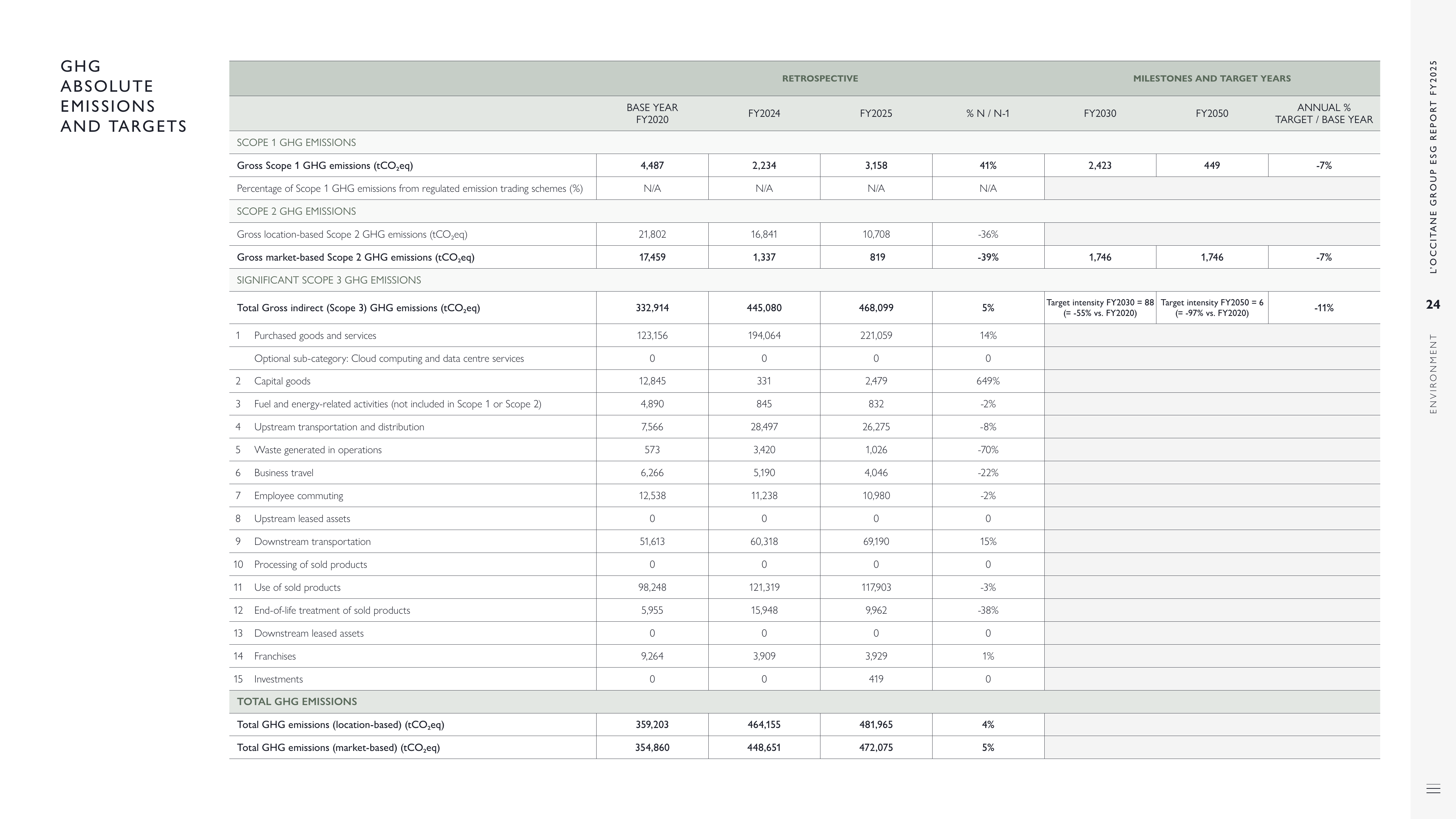Click the GHG Absolute Emissions and Targets heading

123,96
